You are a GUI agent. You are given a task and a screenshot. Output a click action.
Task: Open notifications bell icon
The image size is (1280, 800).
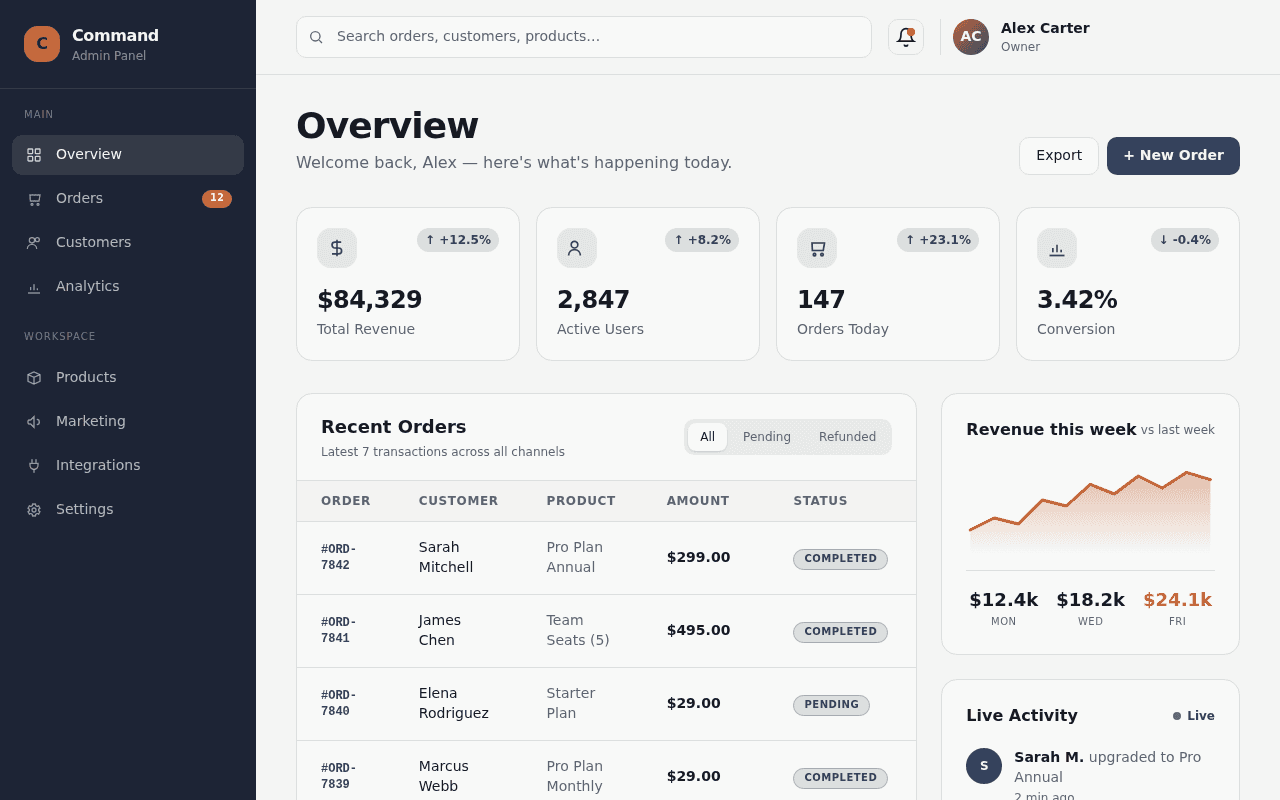906,37
